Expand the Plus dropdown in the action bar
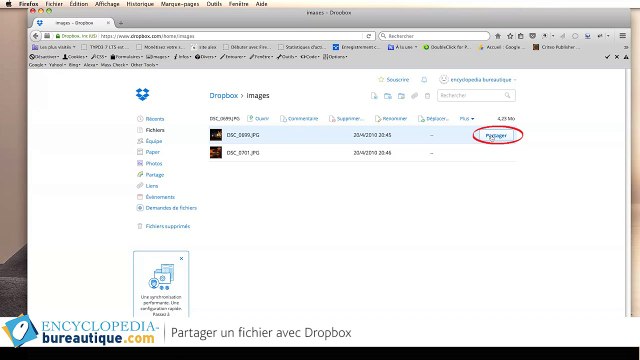This screenshot has width=640, height=360. click(467, 118)
